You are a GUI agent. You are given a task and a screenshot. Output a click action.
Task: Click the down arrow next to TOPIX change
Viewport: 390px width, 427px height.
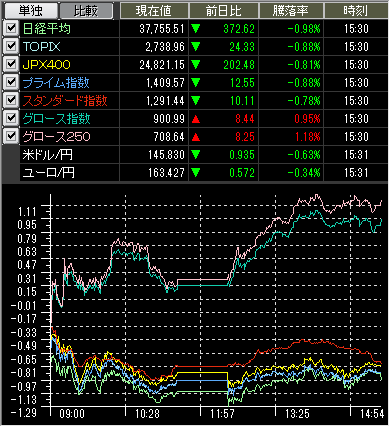pyautogui.click(x=196, y=47)
